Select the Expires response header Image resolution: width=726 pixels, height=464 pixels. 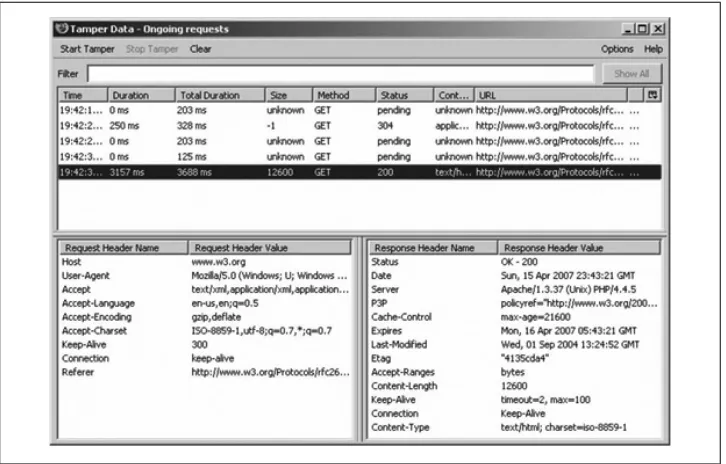pyautogui.click(x=514, y=331)
